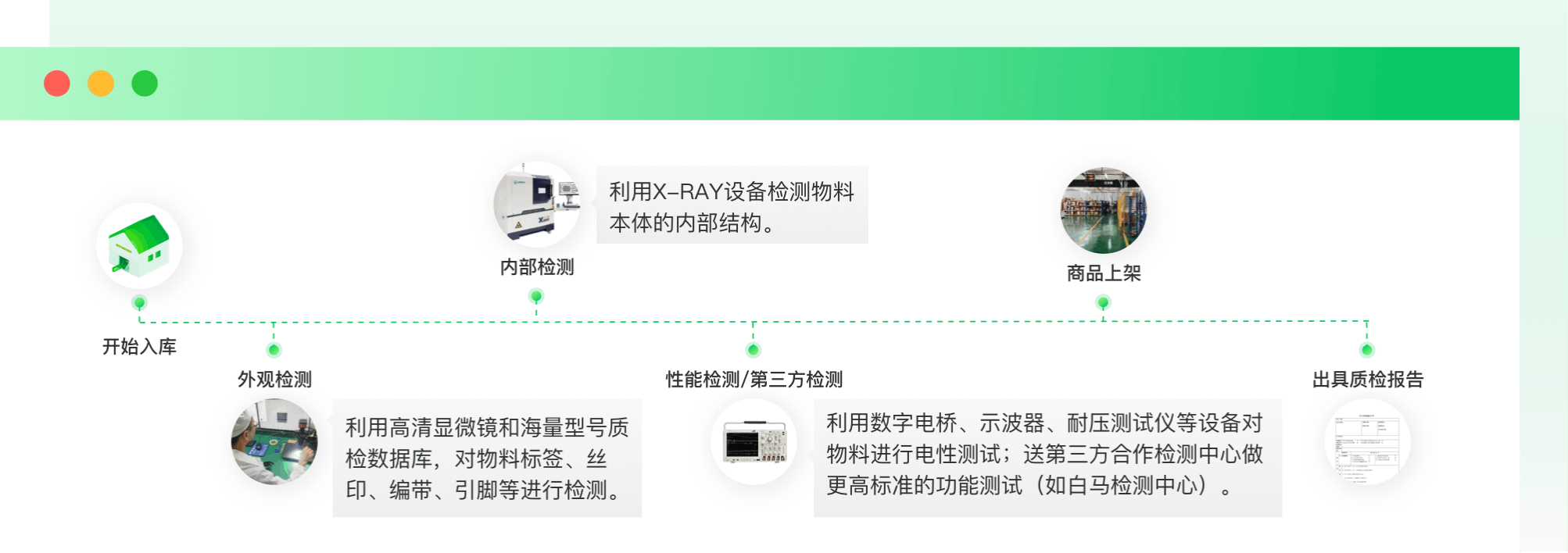Screen dimensions: 1568x553
Task: Click the 开始入库 label
Action: click(139, 347)
